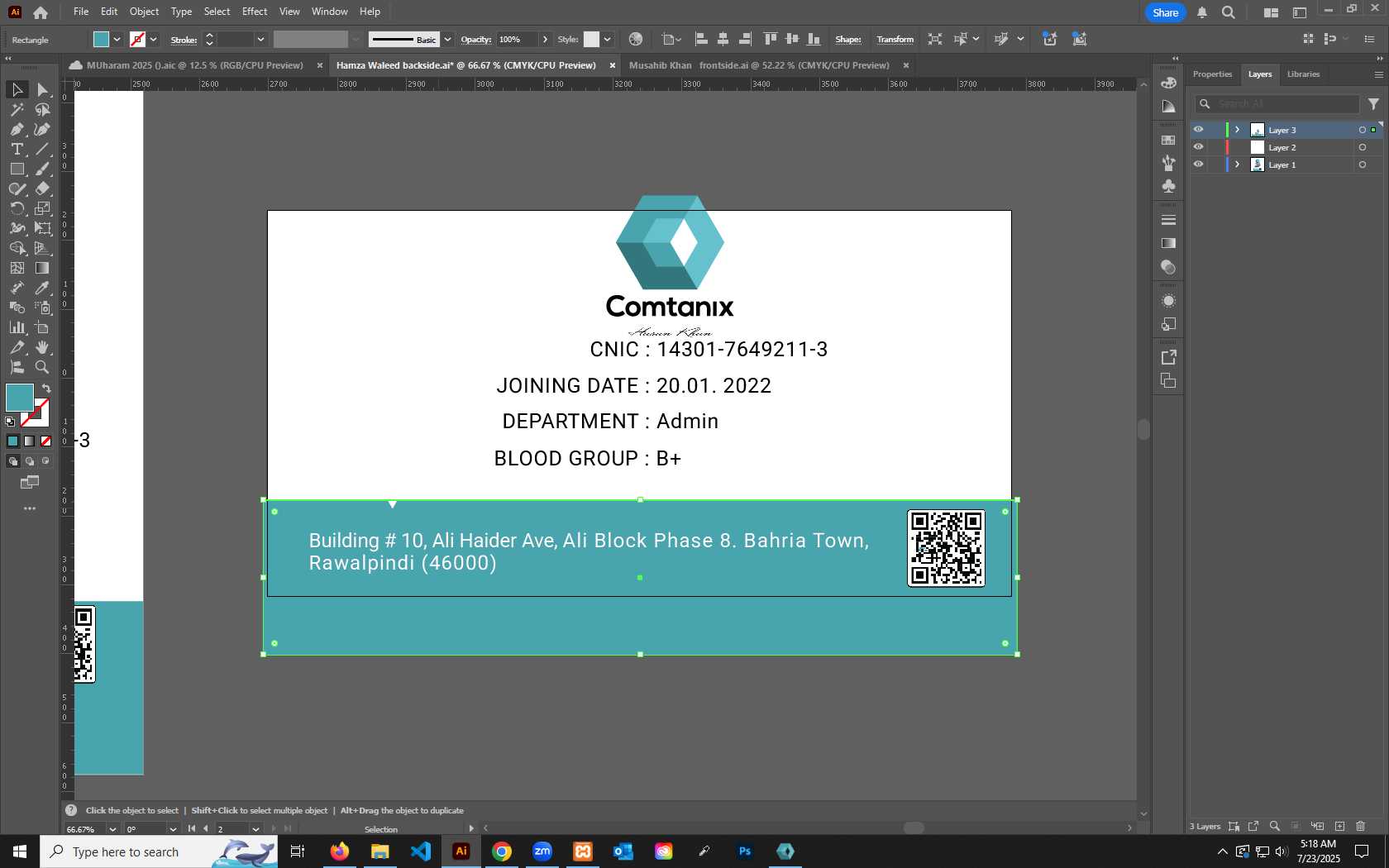Set fill mode to solid Color
Image resolution: width=1389 pixels, height=868 pixels.
click(x=13, y=441)
